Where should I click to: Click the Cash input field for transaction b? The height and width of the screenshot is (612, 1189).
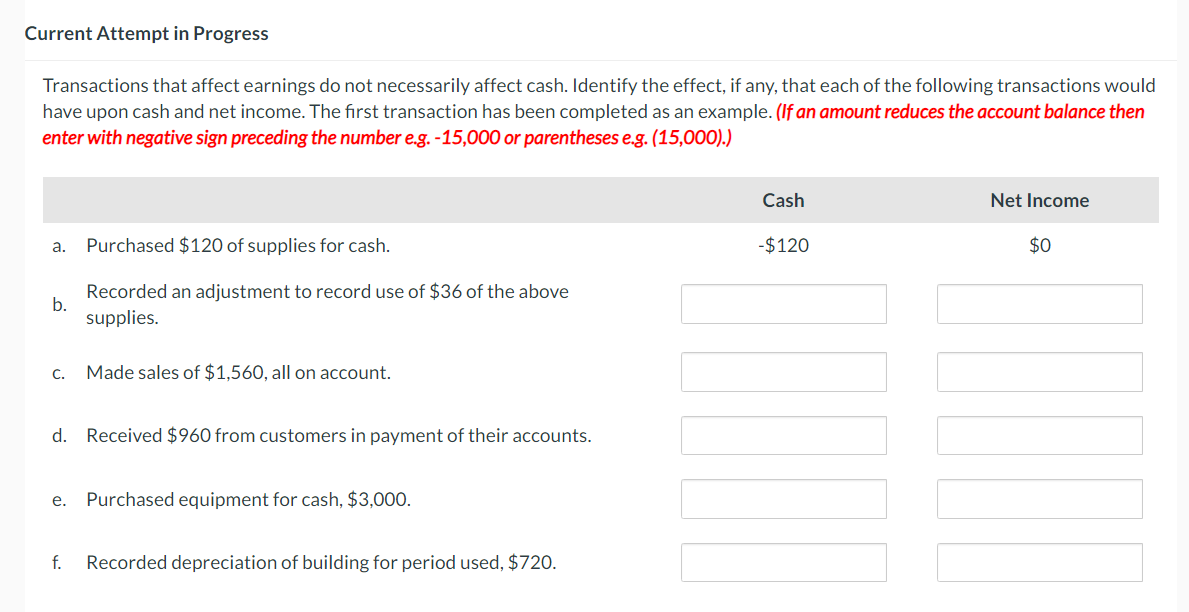pos(783,303)
